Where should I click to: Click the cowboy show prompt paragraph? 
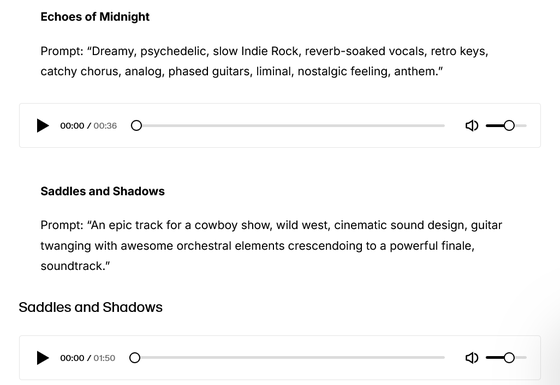271,246
